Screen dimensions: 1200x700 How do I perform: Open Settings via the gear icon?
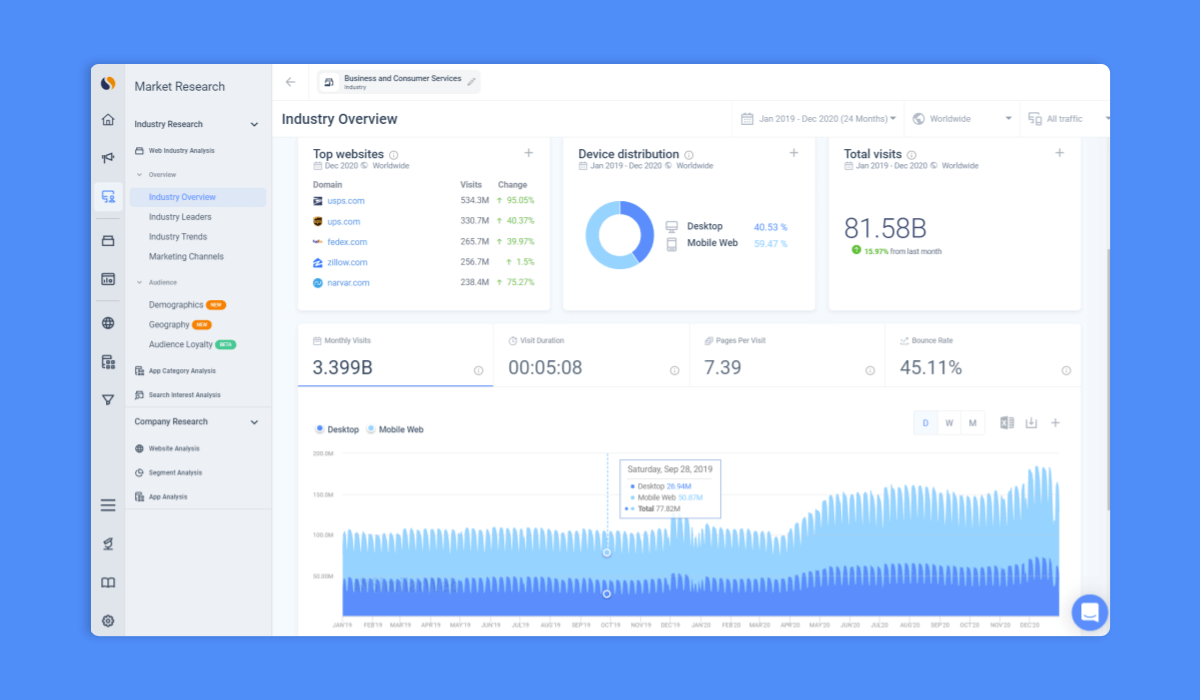pos(107,620)
